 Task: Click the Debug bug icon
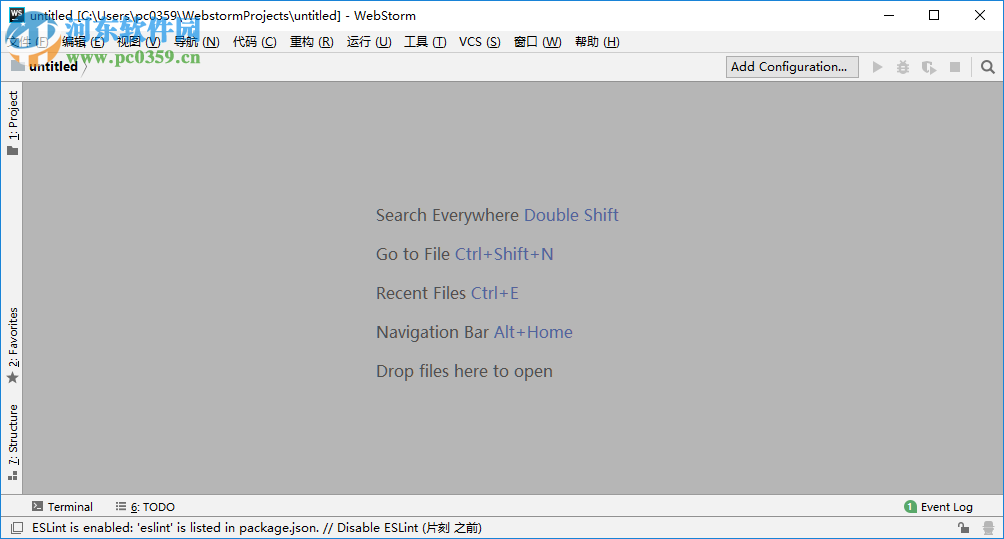(x=903, y=67)
